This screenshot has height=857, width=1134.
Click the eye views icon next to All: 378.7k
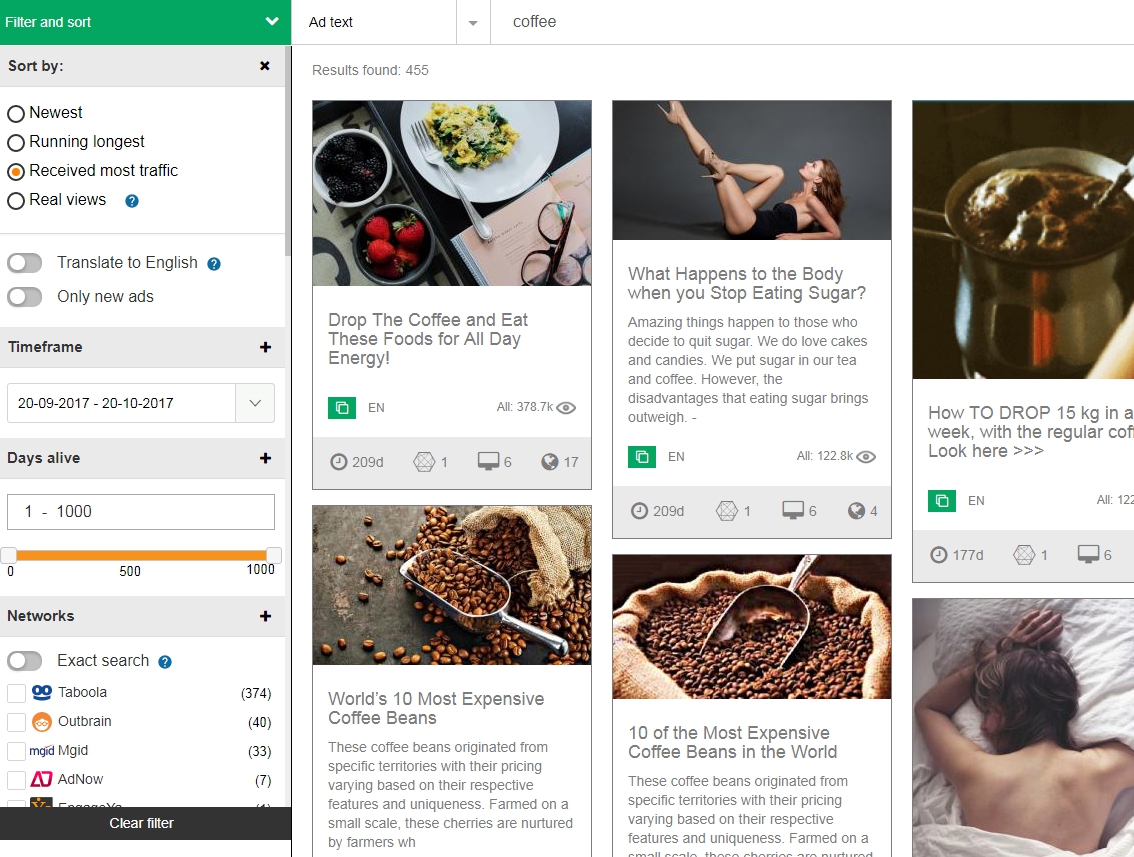(566, 408)
